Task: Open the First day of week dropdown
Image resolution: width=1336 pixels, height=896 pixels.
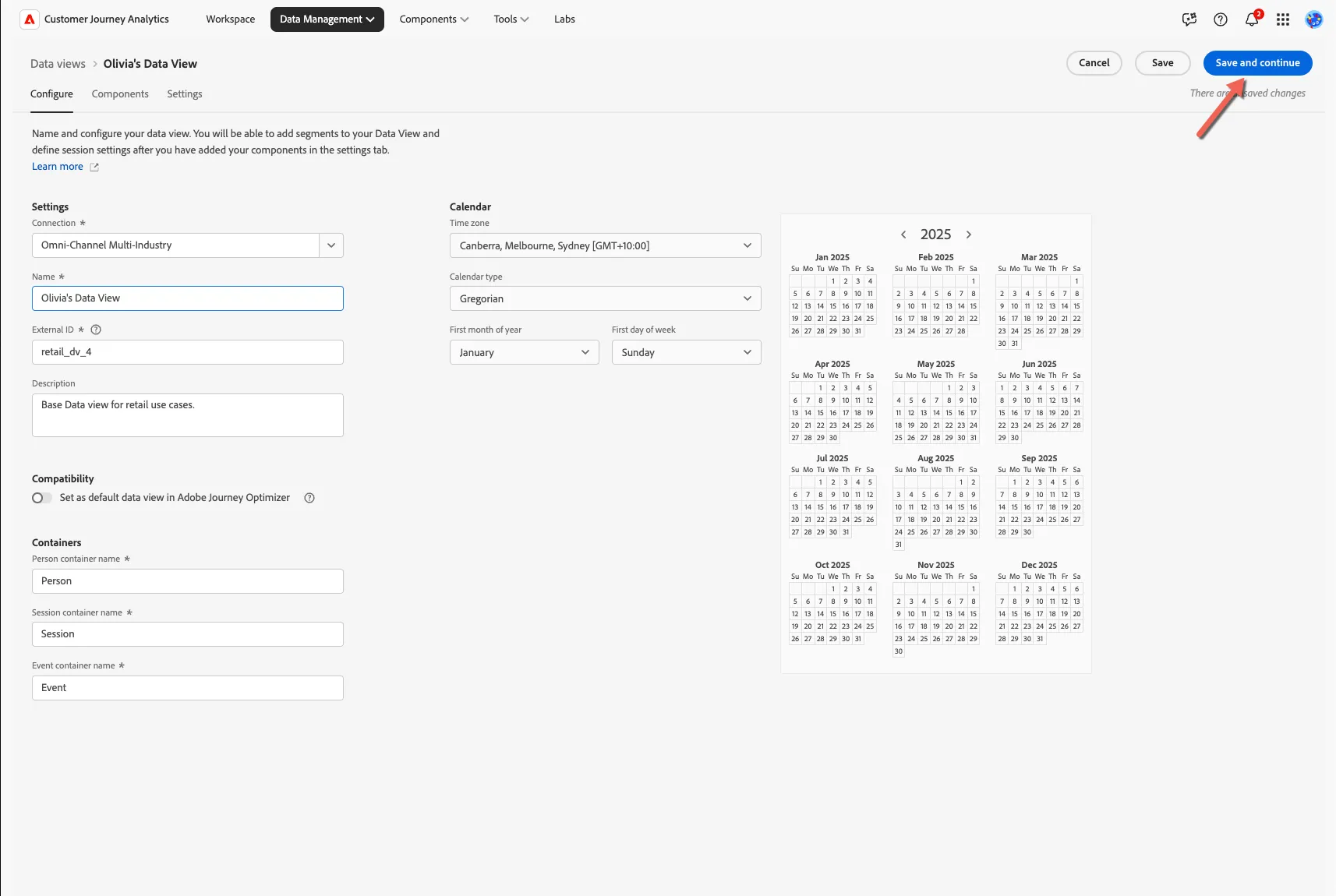Action: click(687, 352)
